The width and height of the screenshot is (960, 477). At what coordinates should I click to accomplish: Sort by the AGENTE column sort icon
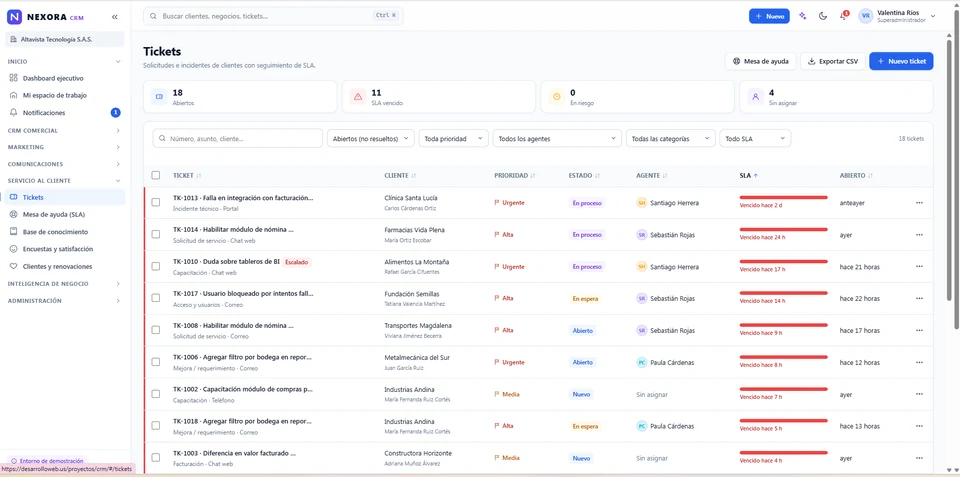(x=665, y=176)
